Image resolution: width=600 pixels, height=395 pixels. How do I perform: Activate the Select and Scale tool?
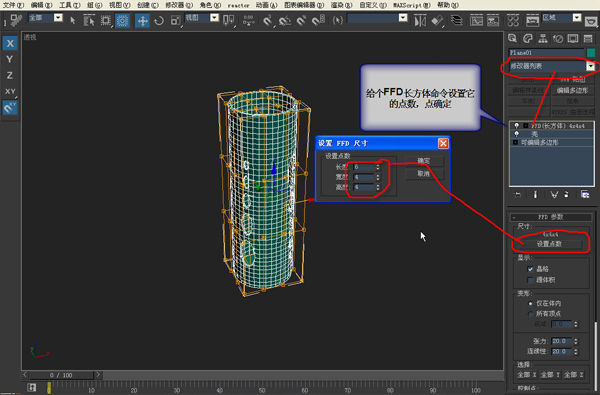(176, 20)
